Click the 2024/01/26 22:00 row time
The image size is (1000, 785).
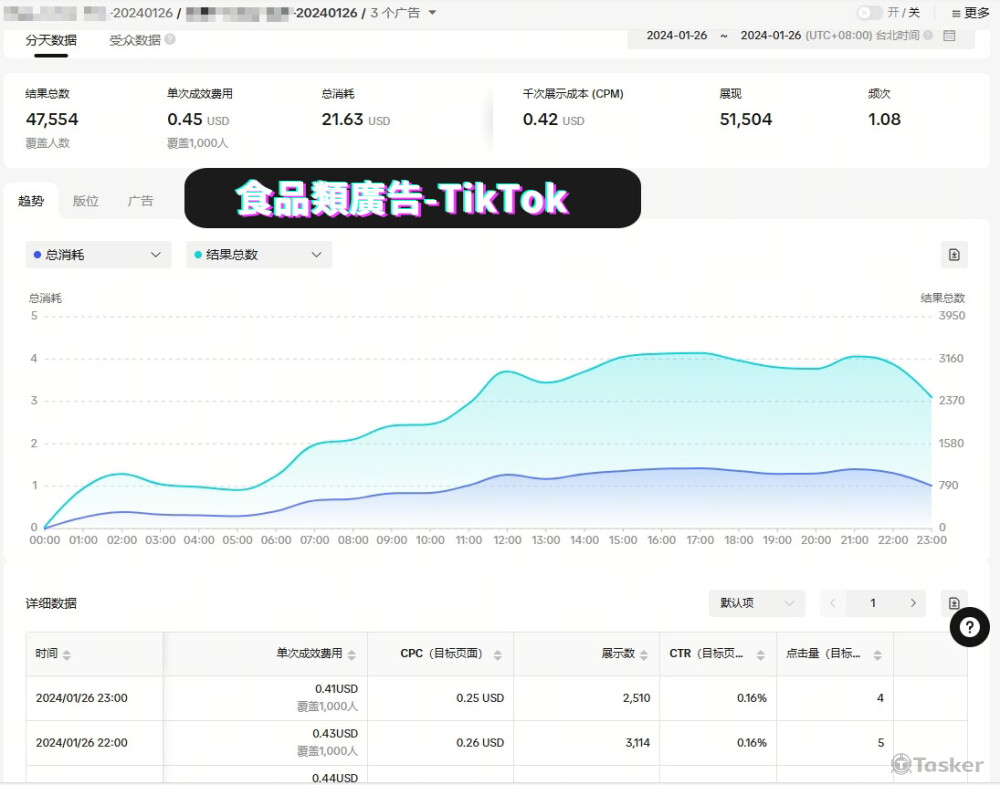82,743
